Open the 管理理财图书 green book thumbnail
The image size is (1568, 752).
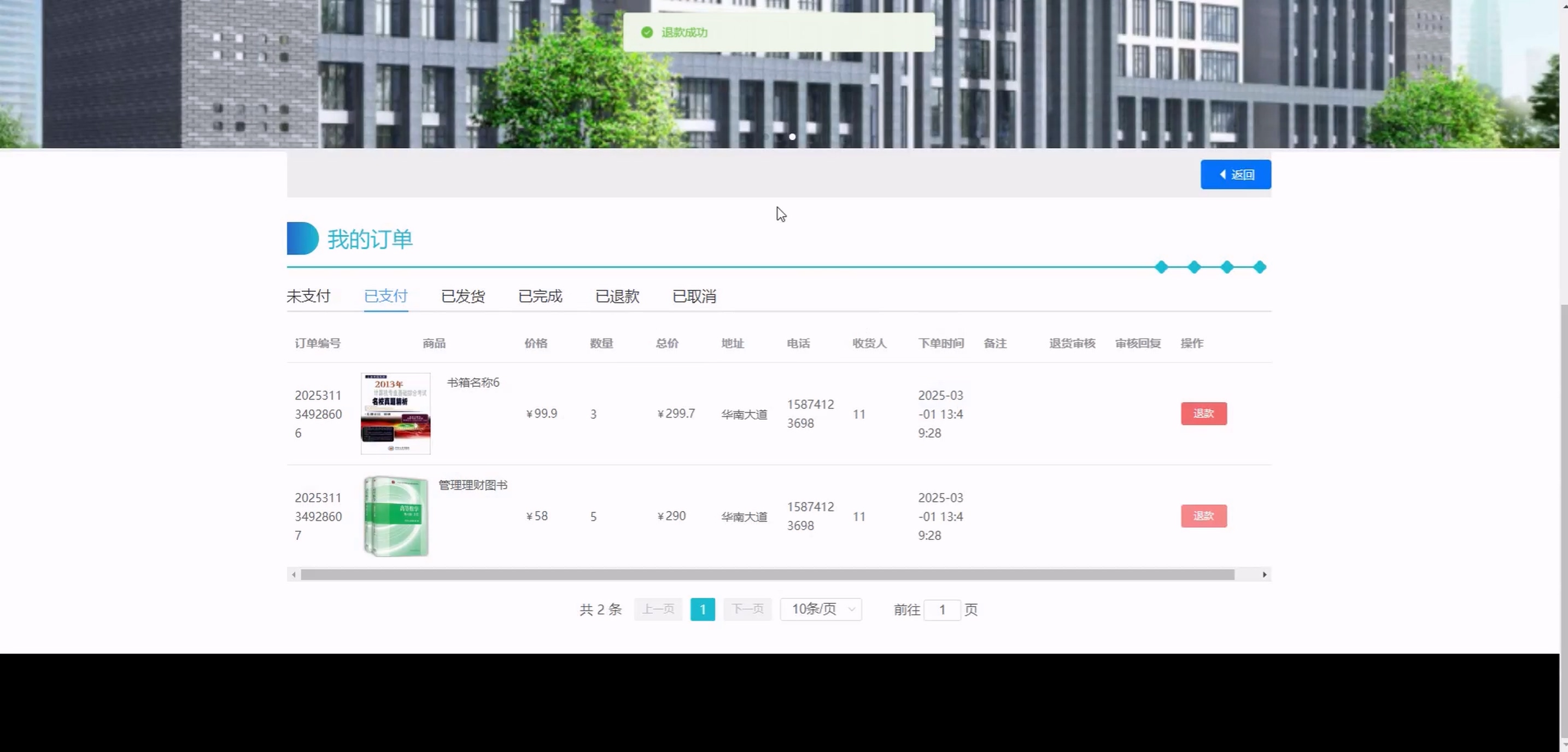coord(396,516)
